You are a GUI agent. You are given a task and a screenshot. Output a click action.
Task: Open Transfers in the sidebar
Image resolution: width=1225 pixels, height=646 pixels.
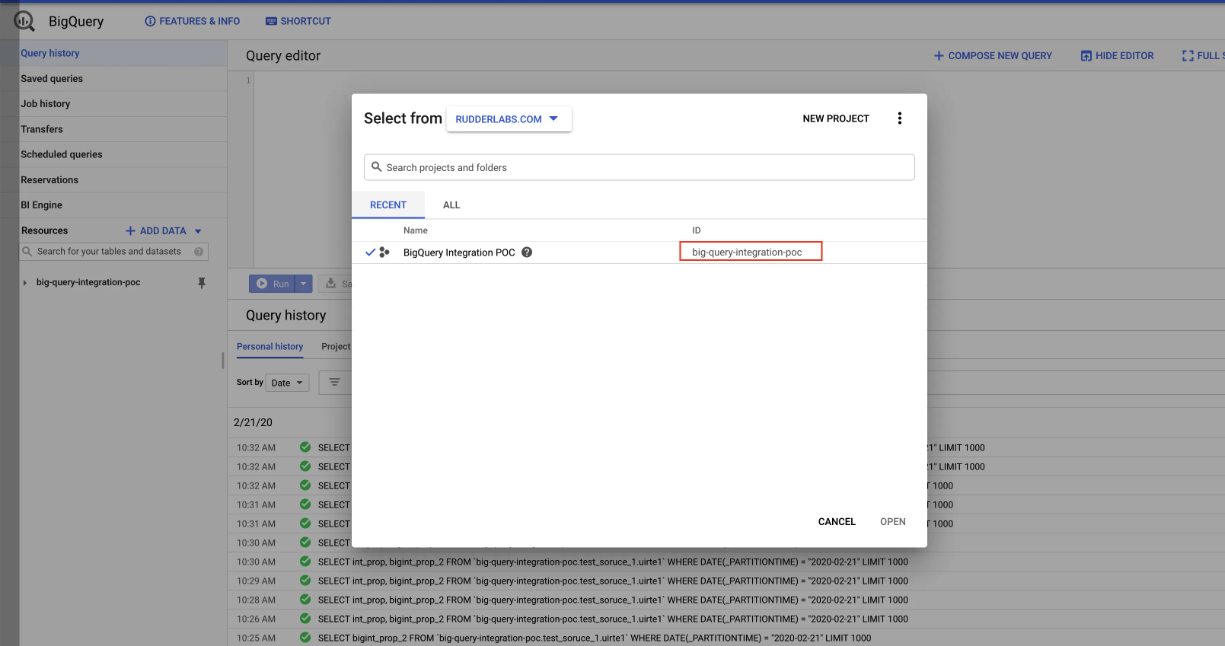click(x=42, y=129)
